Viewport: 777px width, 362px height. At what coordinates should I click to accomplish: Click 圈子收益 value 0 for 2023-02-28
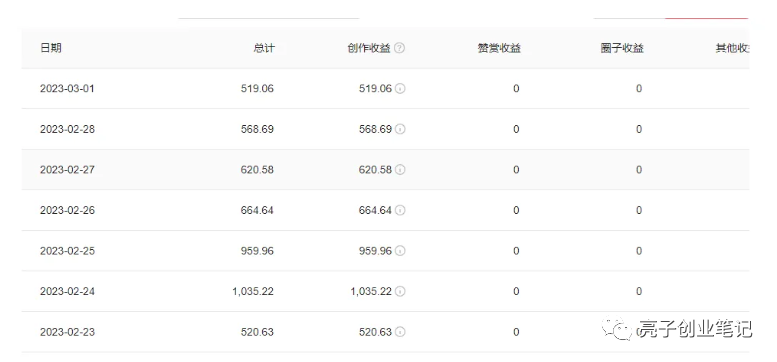[639, 129]
